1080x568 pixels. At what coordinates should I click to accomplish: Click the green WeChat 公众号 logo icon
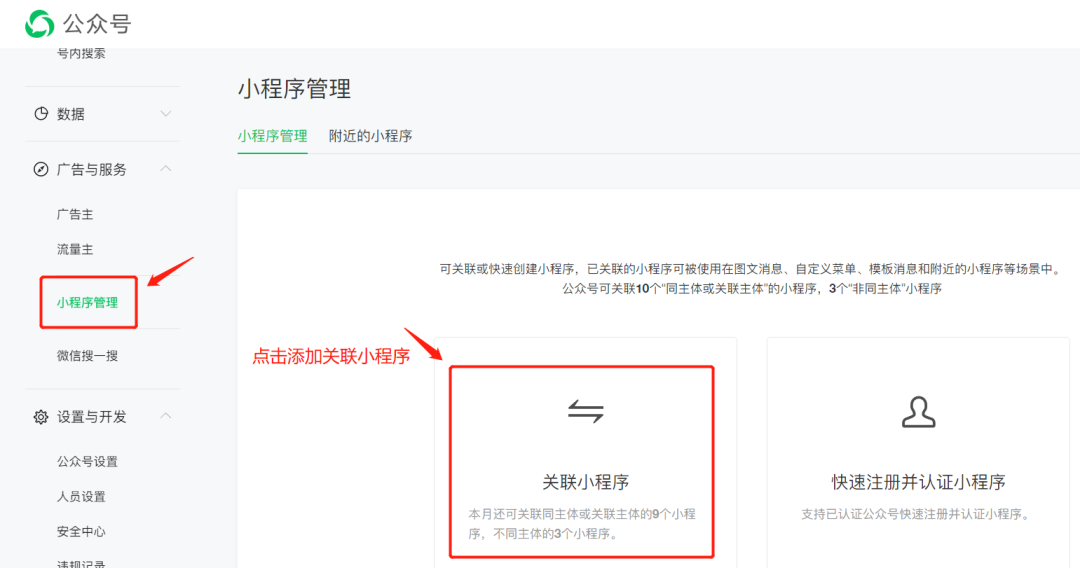(39, 24)
